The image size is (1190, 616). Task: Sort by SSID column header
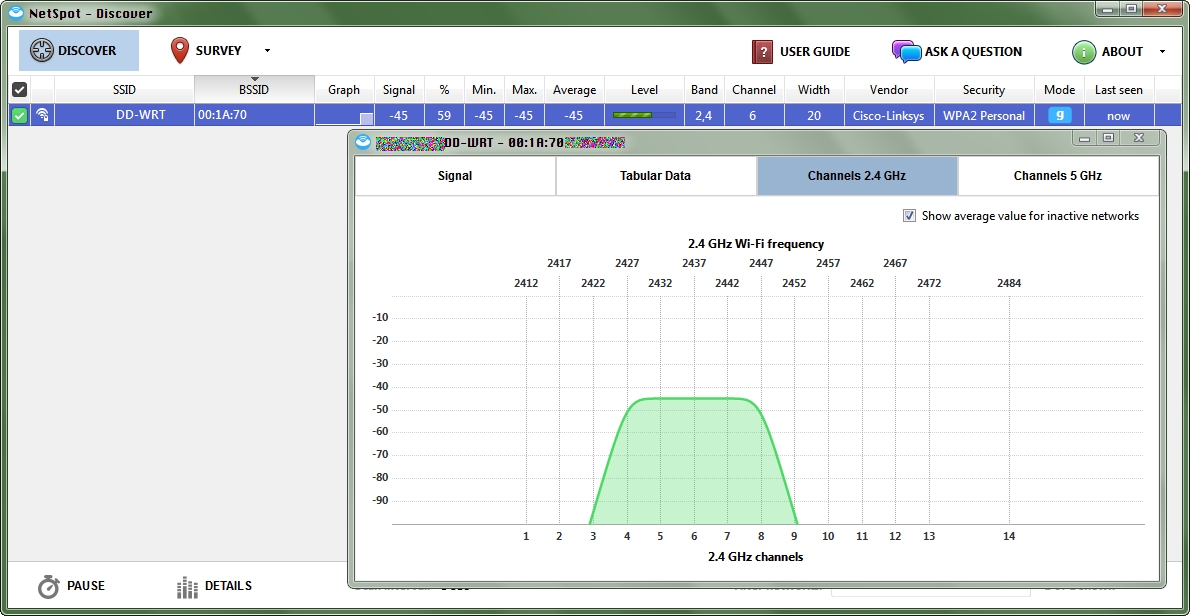click(124, 90)
